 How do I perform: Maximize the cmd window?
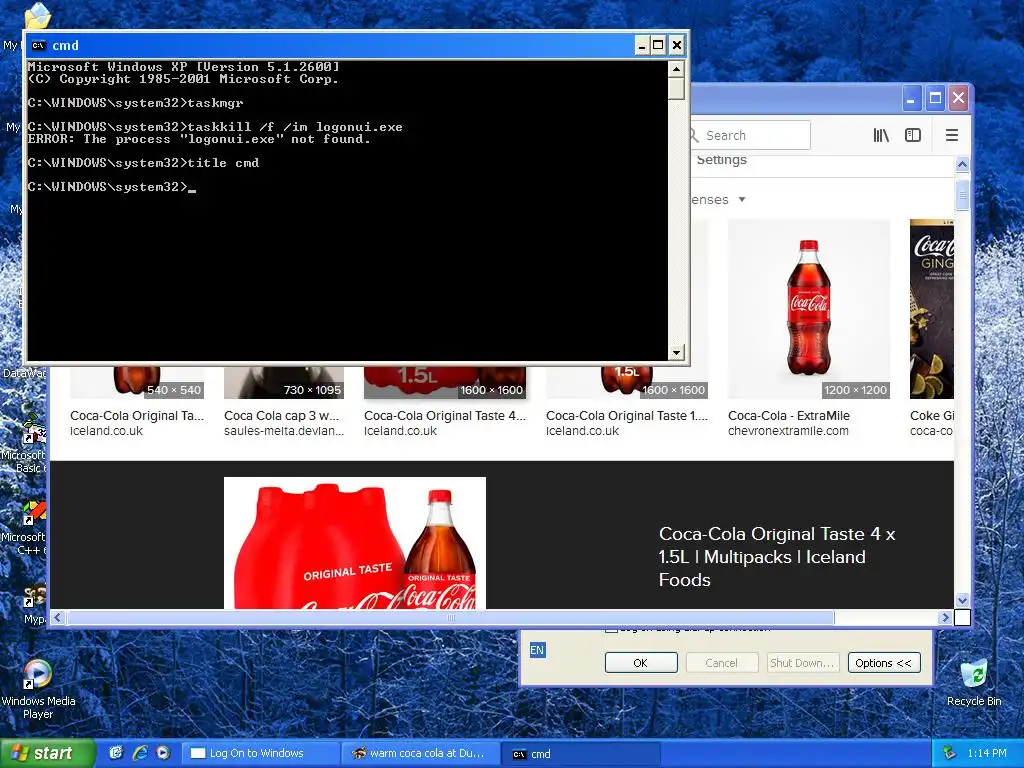pos(658,45)
